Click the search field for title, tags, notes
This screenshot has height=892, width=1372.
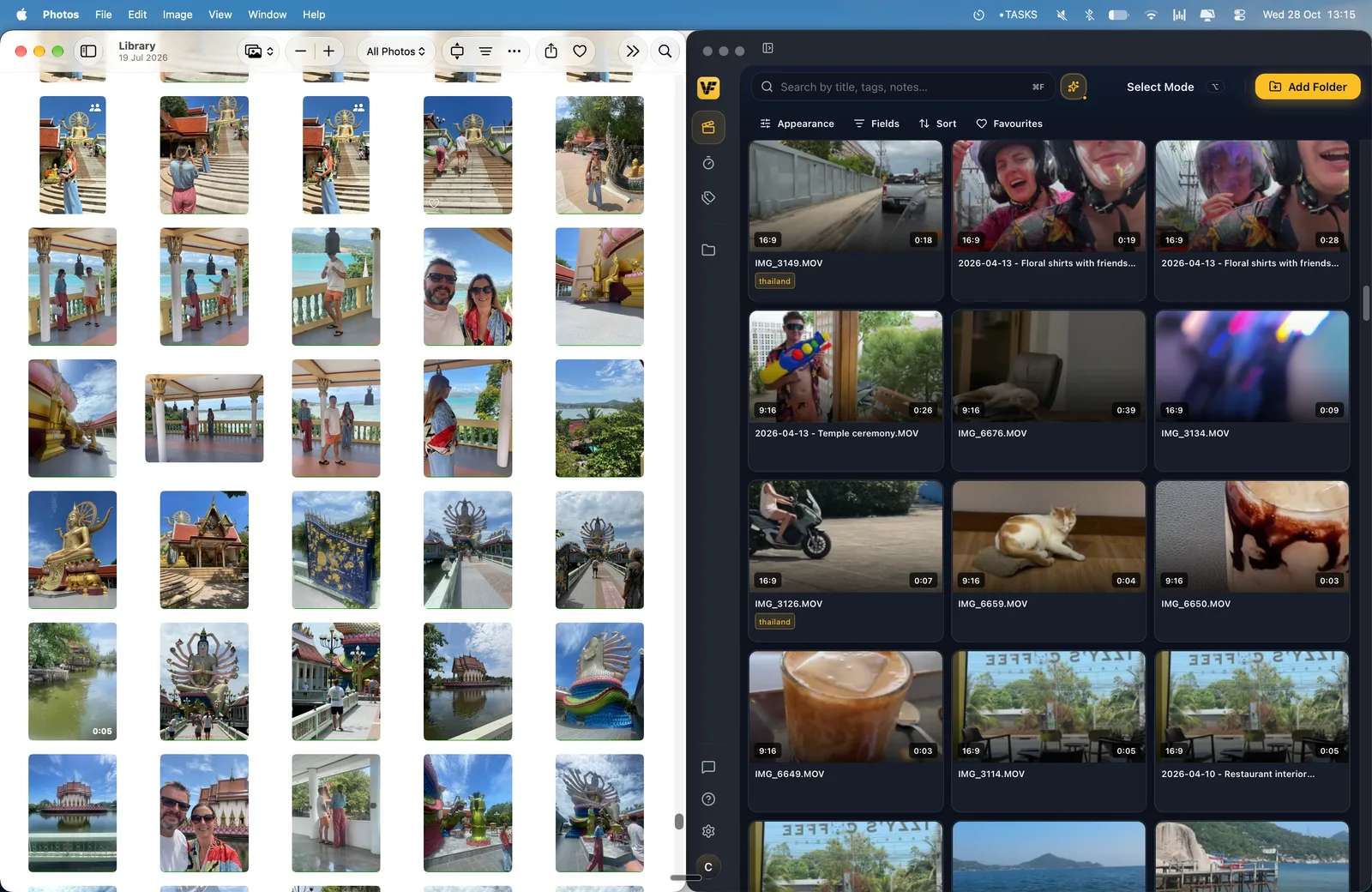pos(904,87)
